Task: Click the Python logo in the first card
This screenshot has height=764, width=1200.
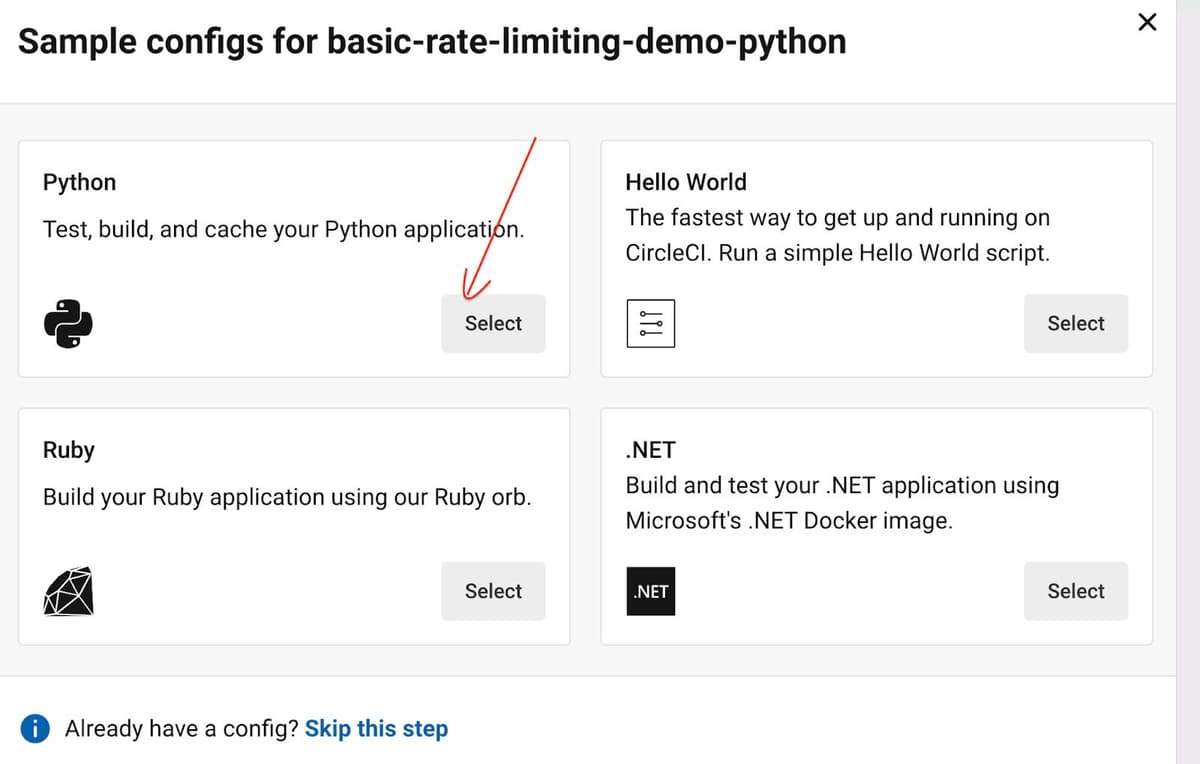Action: tap(68, 322)
